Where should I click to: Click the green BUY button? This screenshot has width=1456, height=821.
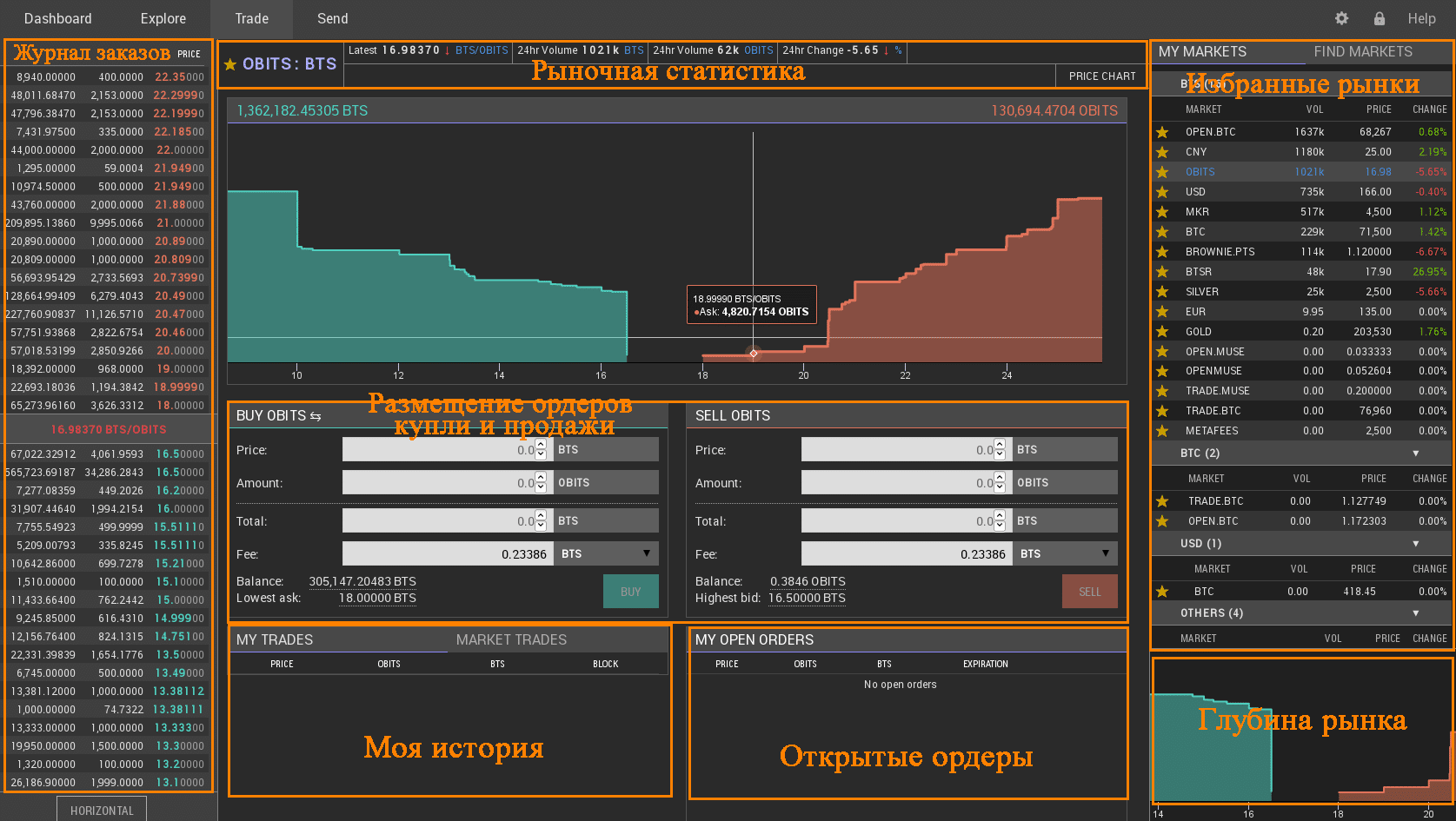pos(631,592)
